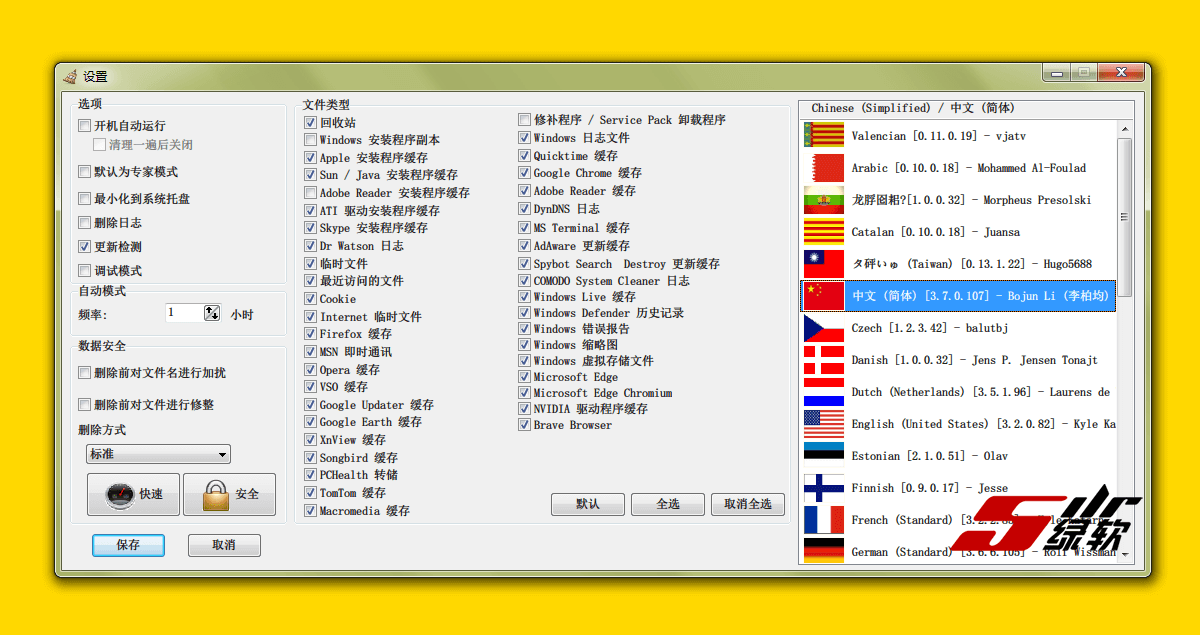The width and height of the screenshot is (1200, 635).
Task: Click the frequency hours spinner arrows
Action: coord(212,314)
